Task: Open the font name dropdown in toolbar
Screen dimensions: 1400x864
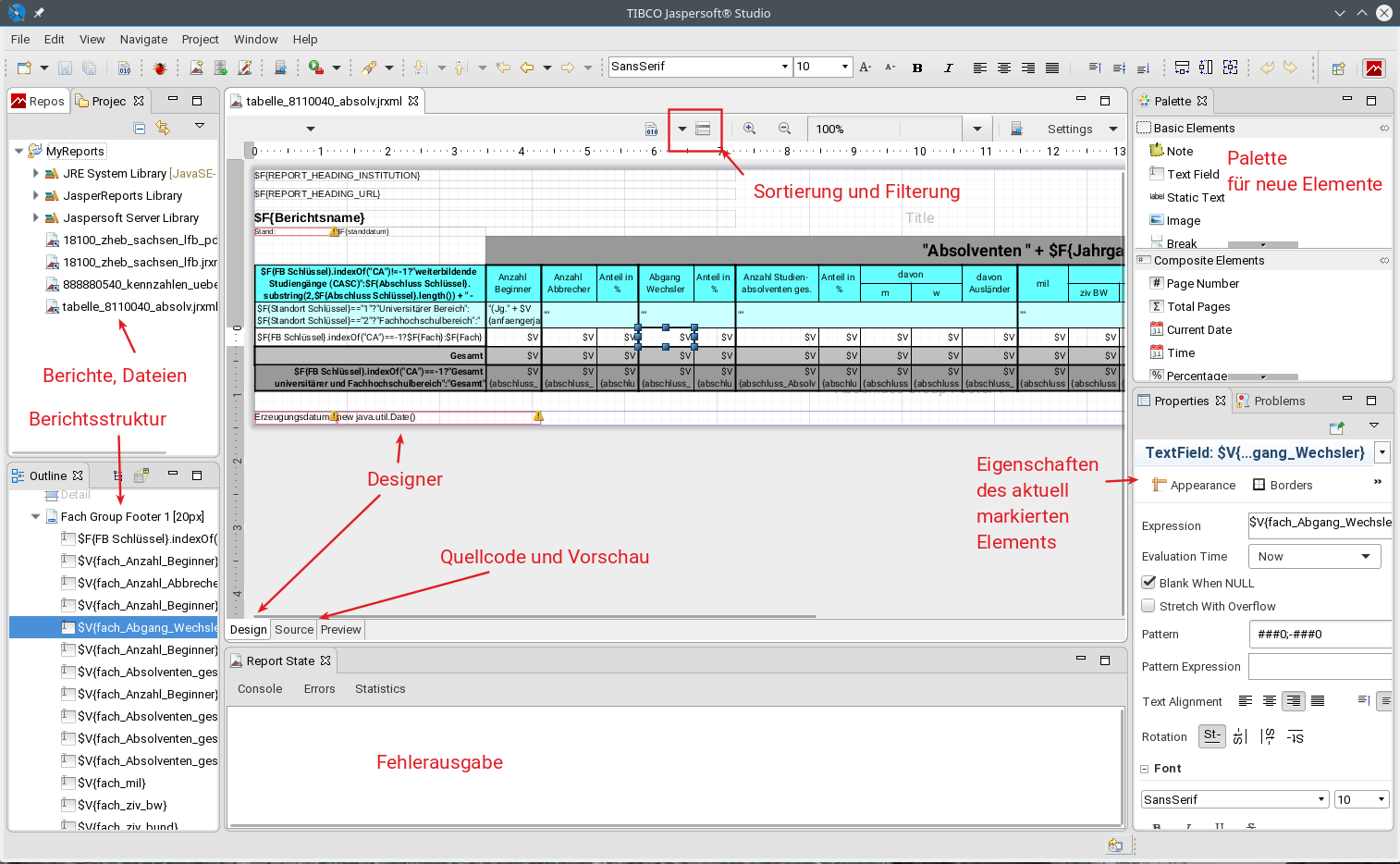Action: coord(785,67)
